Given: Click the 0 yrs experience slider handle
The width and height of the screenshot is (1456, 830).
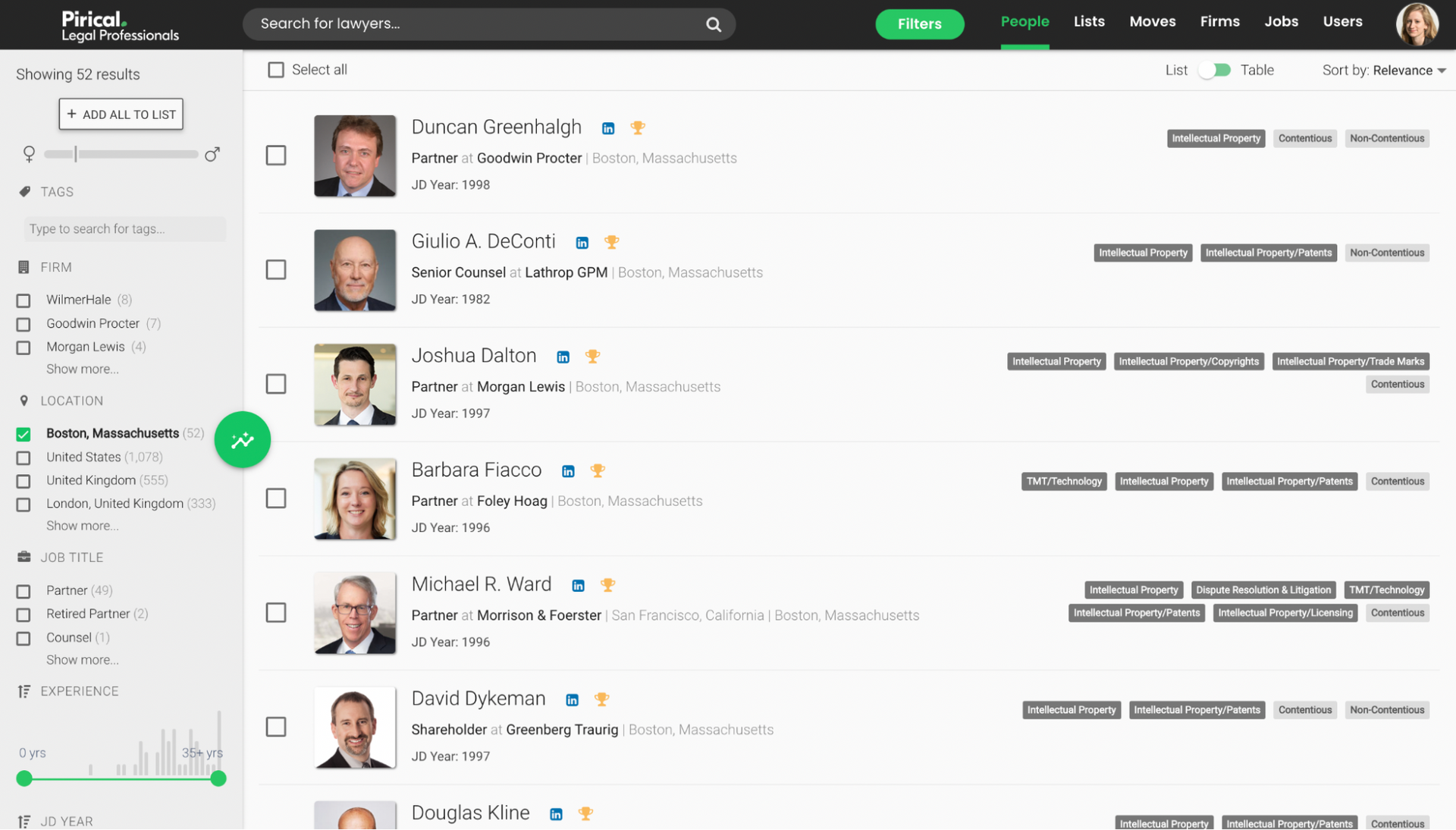Looking at the screenshot, I should [24, 778].
